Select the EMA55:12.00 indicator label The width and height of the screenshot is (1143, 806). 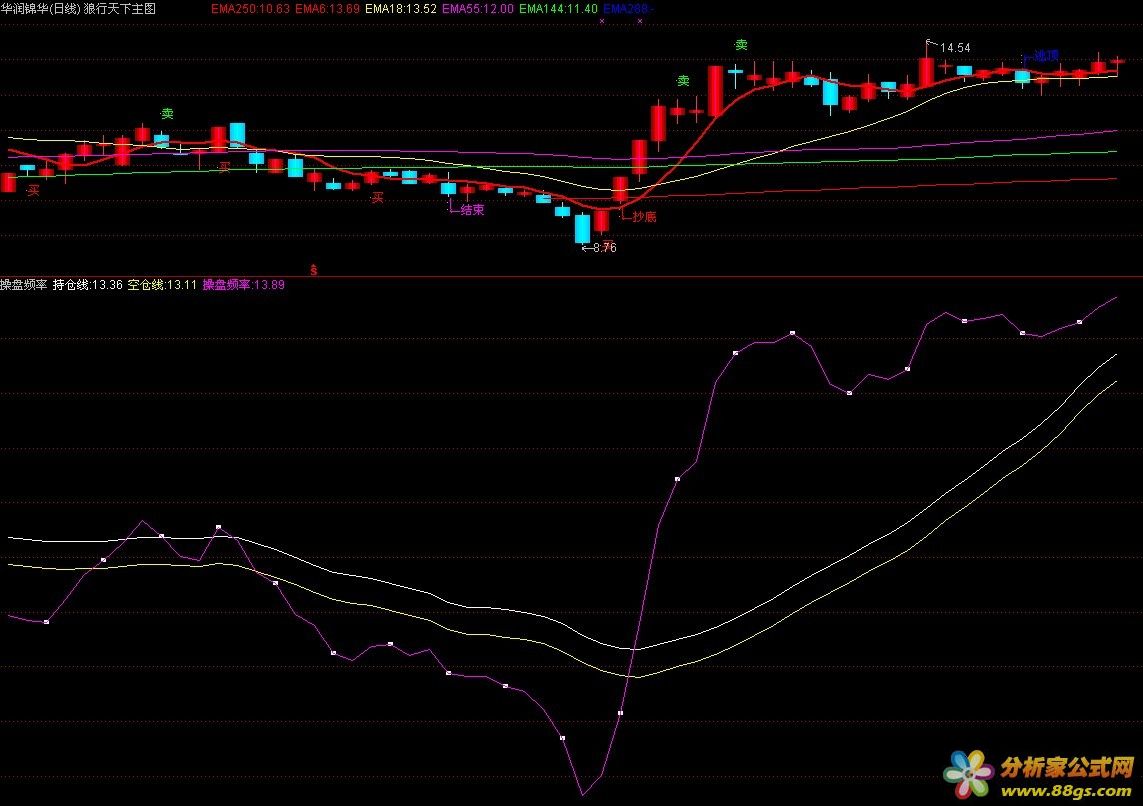(477, 9)
